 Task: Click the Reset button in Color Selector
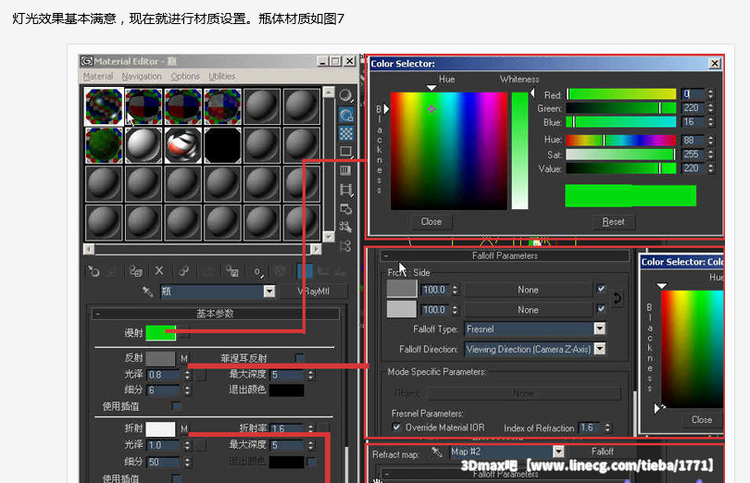pos(613,222)
